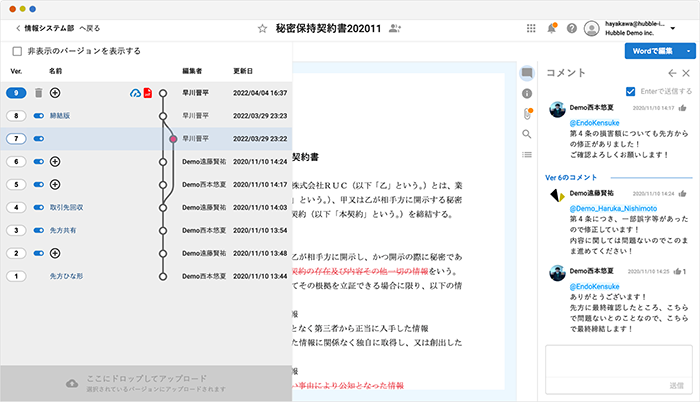This screenshot has height=402, width=700.
Task: Toggle visibility switch for version 8
Action: click(39, 116)
